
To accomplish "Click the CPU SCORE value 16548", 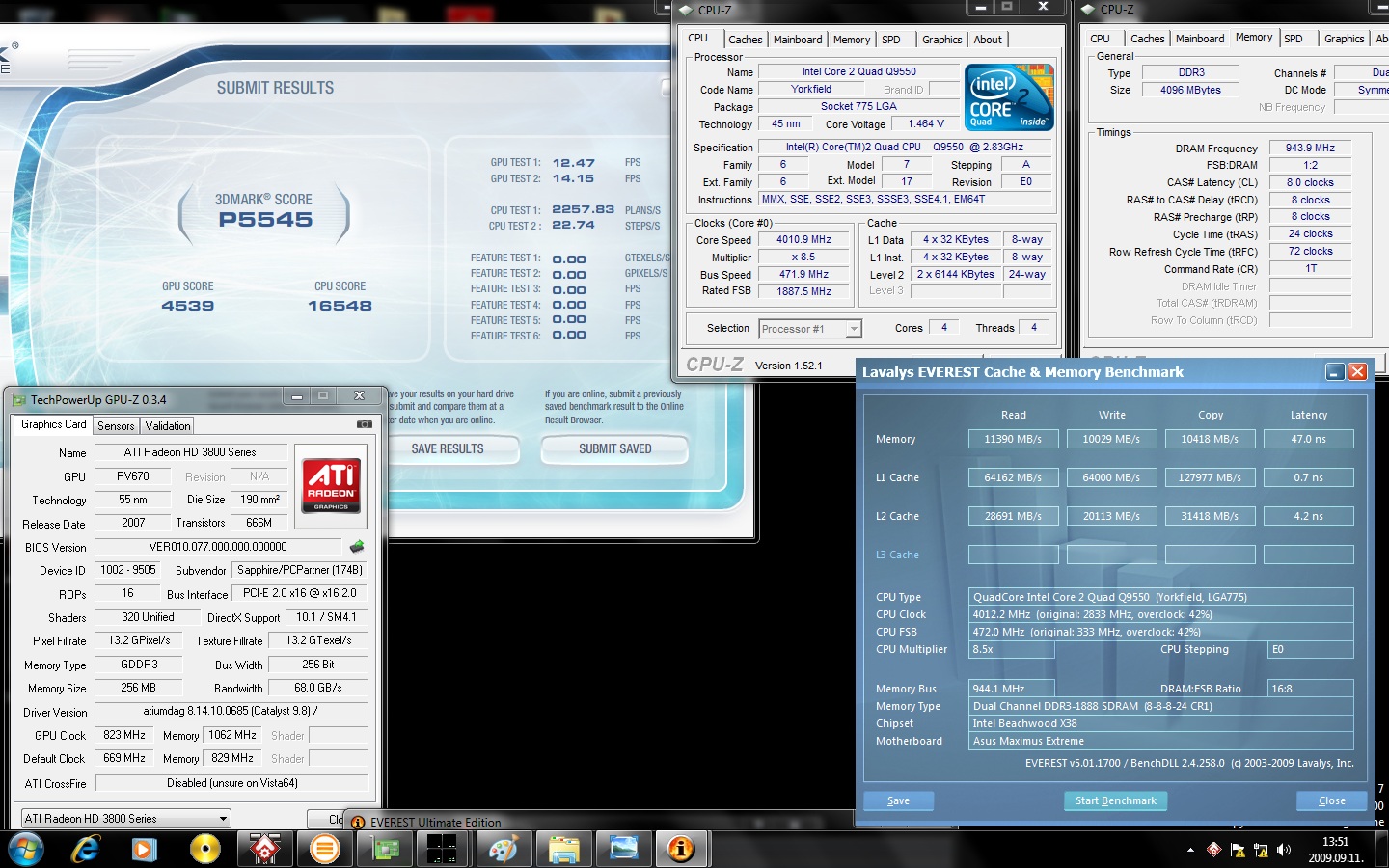I will (340, 306).
